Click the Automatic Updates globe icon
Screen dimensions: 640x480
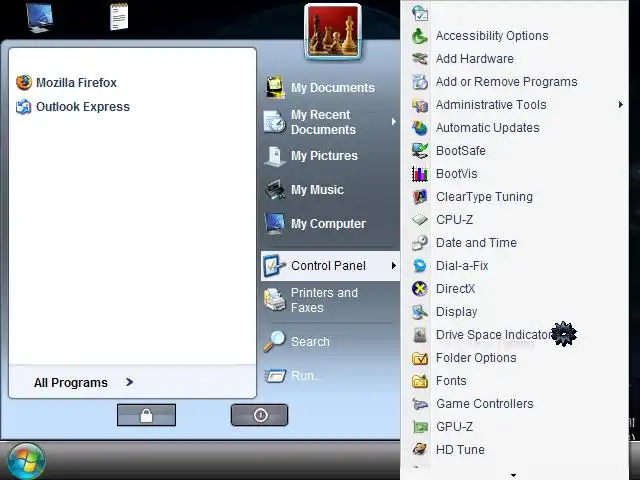pos(420,128)
